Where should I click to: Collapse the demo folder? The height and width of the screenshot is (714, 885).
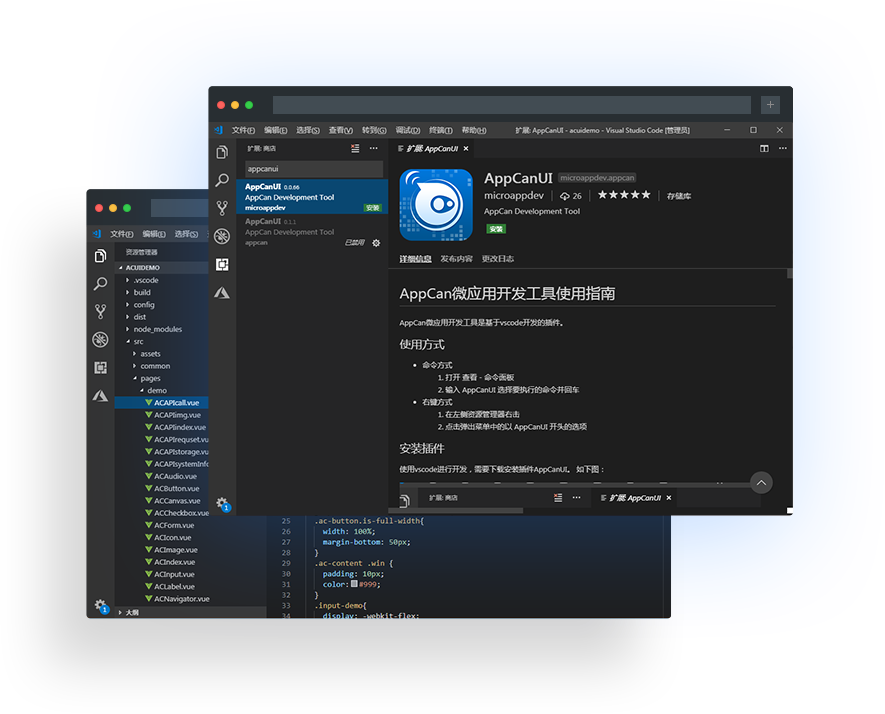pyautogui.click(x=141, y=391)
